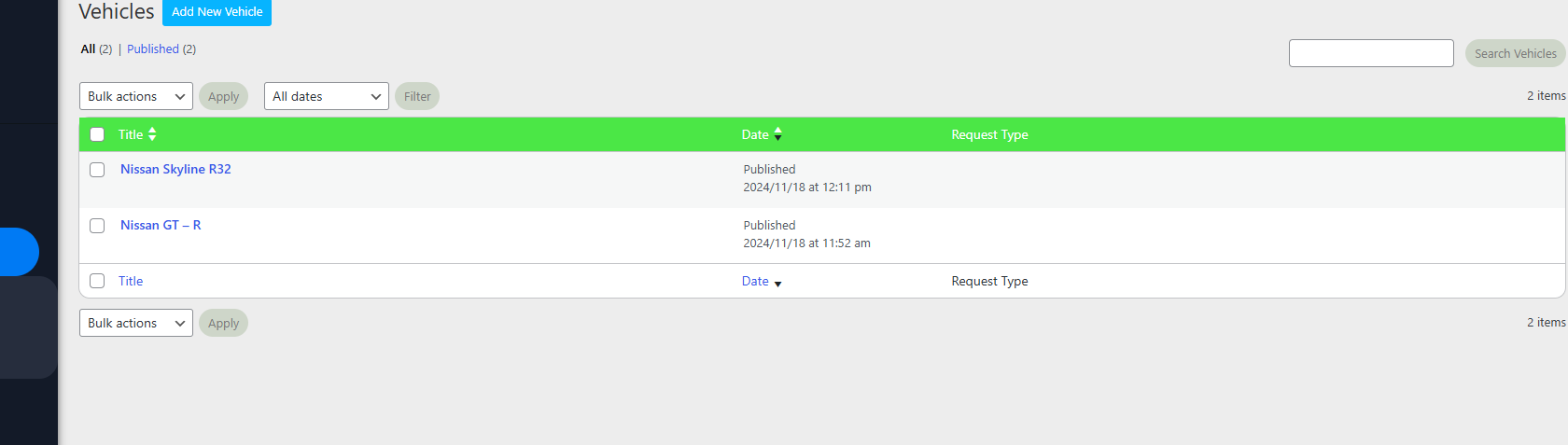Focus the vehicle search input field

click(1370, 53)
